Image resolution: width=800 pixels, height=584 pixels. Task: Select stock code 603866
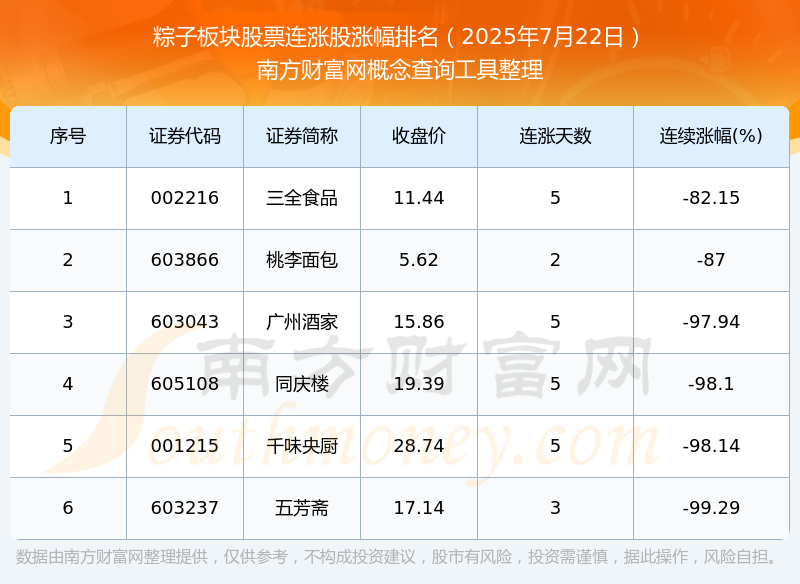click(185, 260)
